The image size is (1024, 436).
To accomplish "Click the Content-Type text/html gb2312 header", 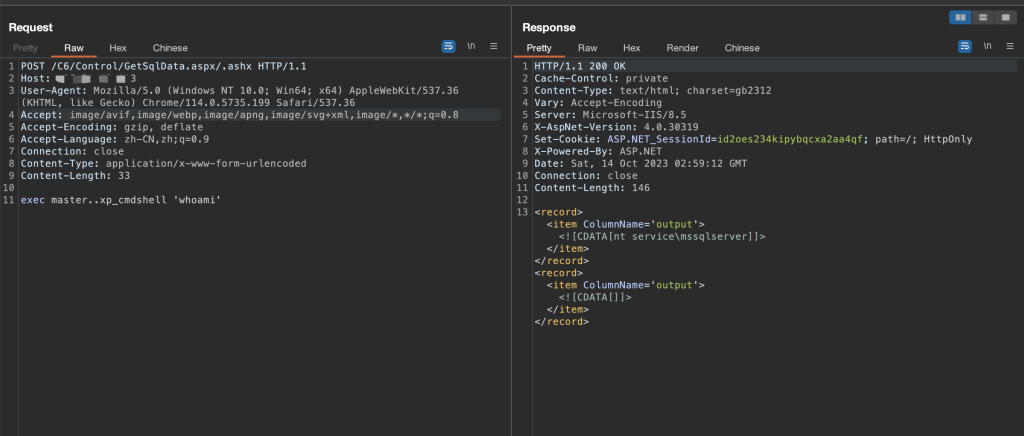I will [x=652, y=91].
